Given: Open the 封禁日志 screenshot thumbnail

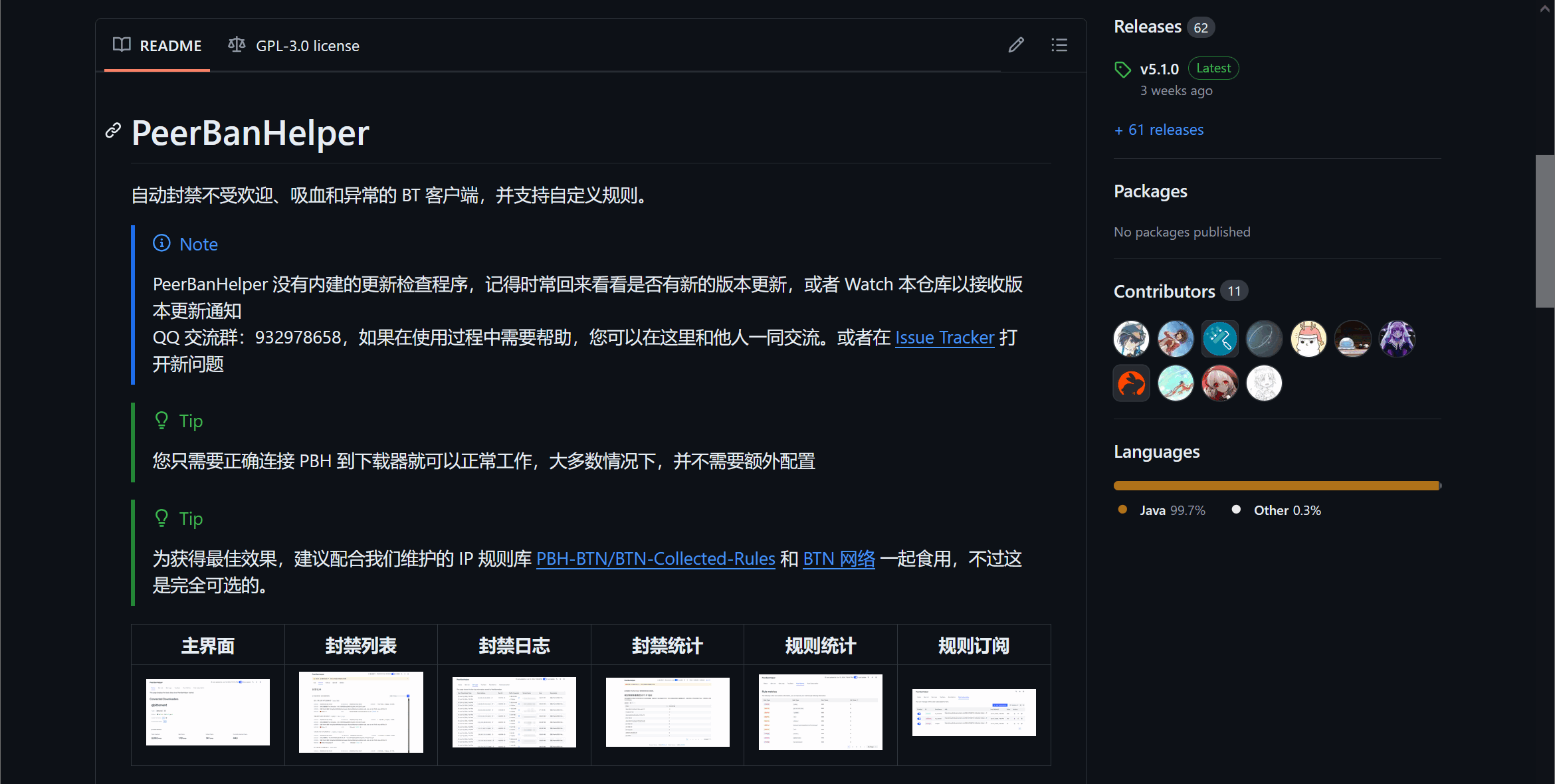Looking at the screenshot, I should (x=514, y=712).
